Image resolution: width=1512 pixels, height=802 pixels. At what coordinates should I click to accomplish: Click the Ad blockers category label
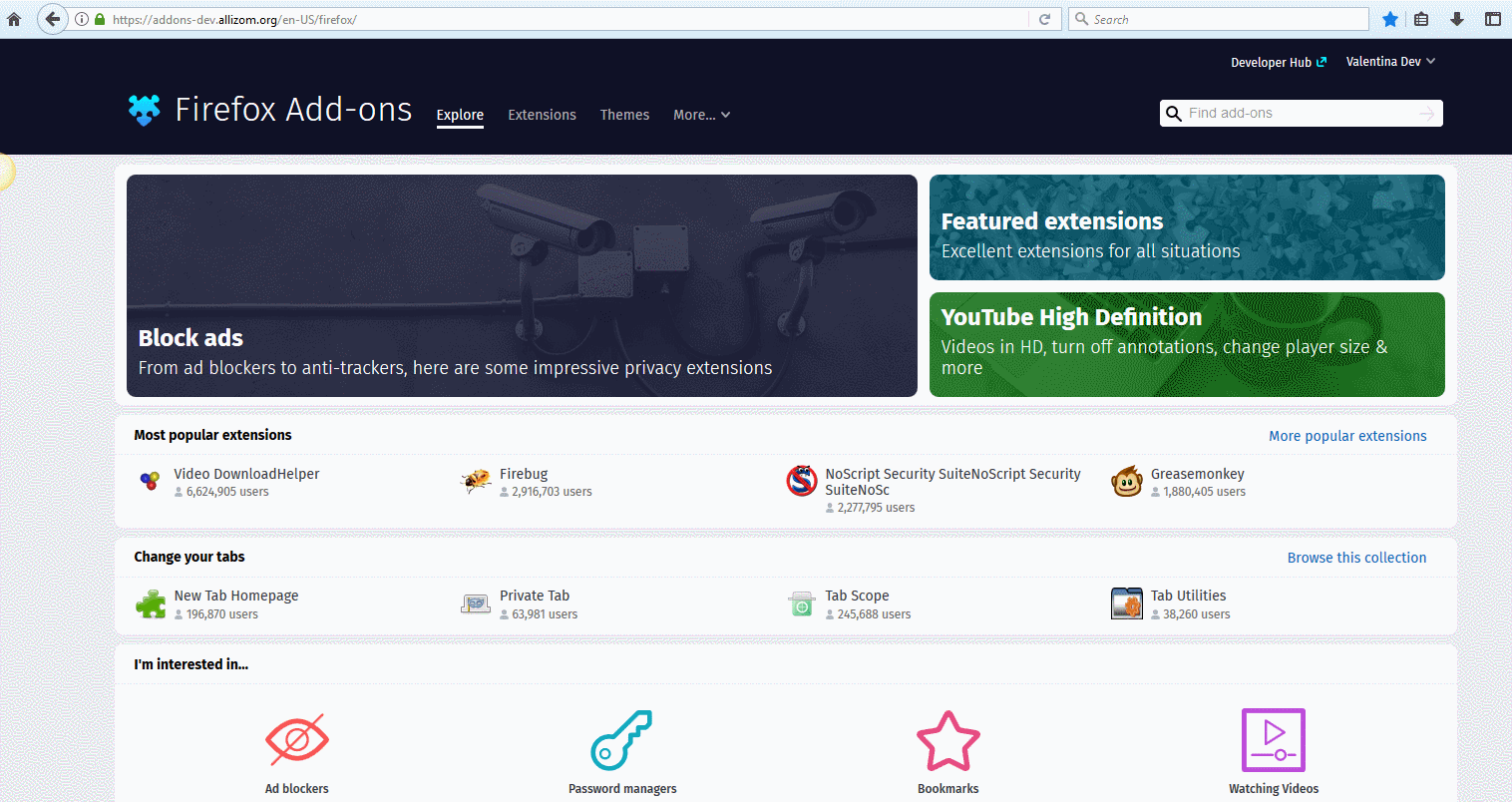pos(297,789)
